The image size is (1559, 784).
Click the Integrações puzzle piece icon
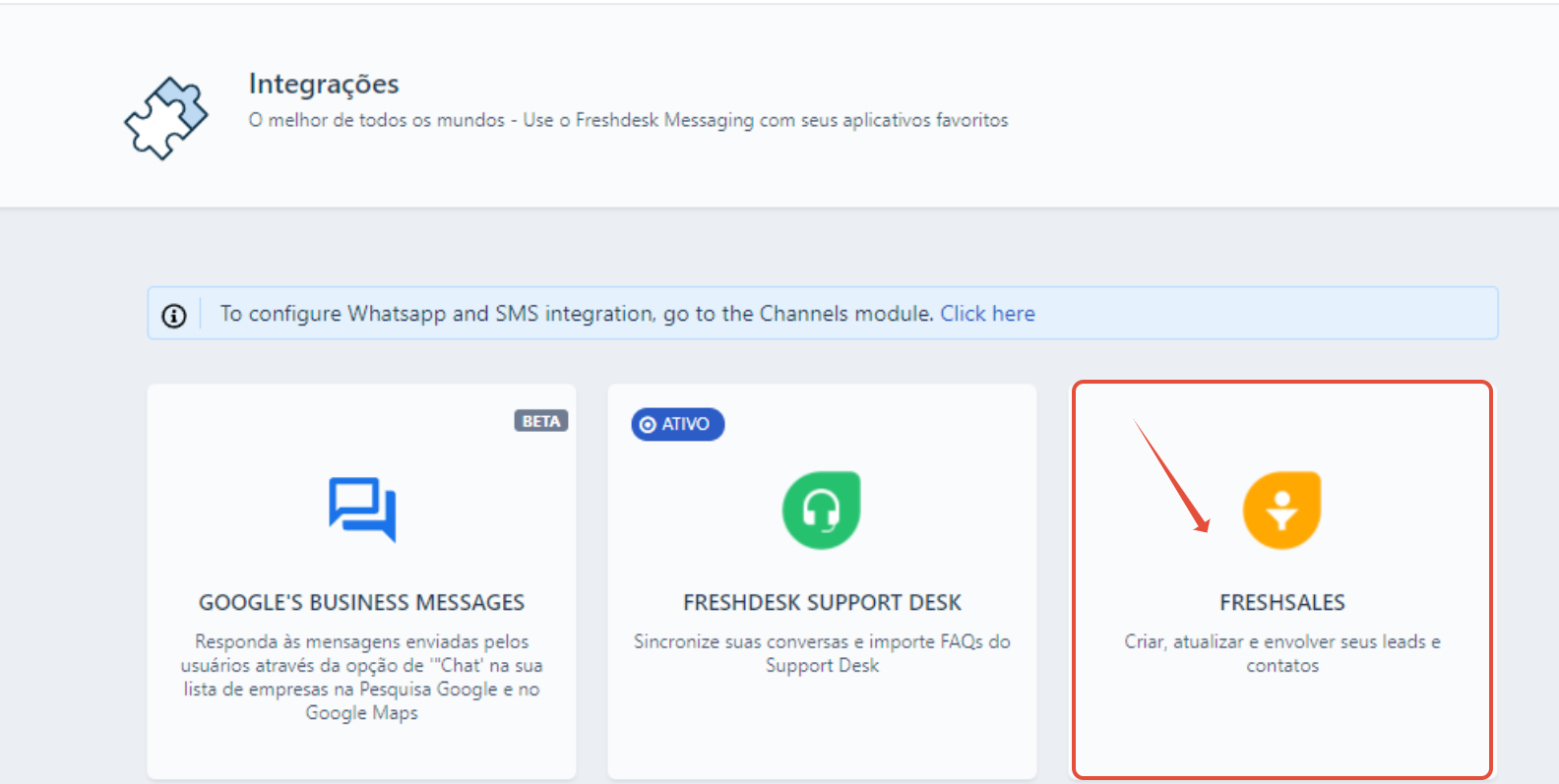point(166,118)
